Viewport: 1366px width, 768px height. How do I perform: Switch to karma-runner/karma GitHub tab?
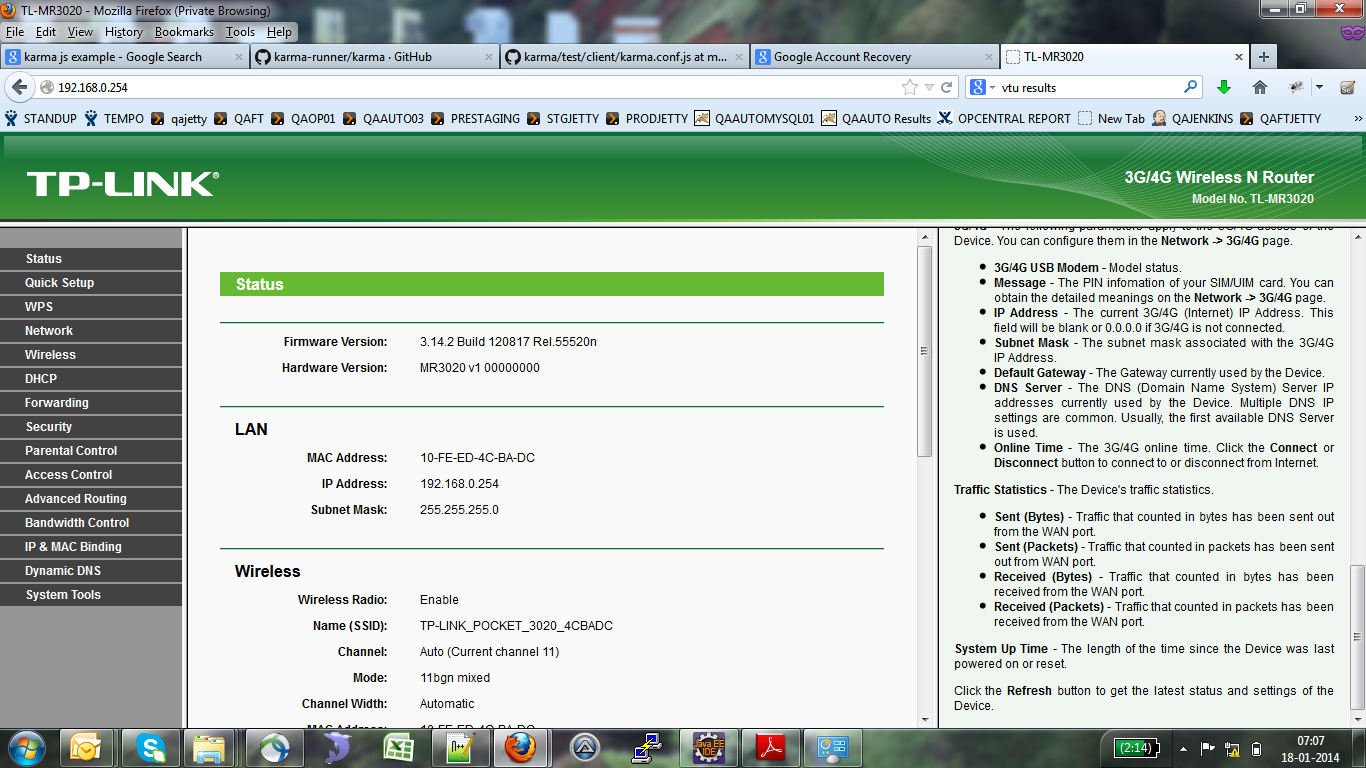click(374, 57)
